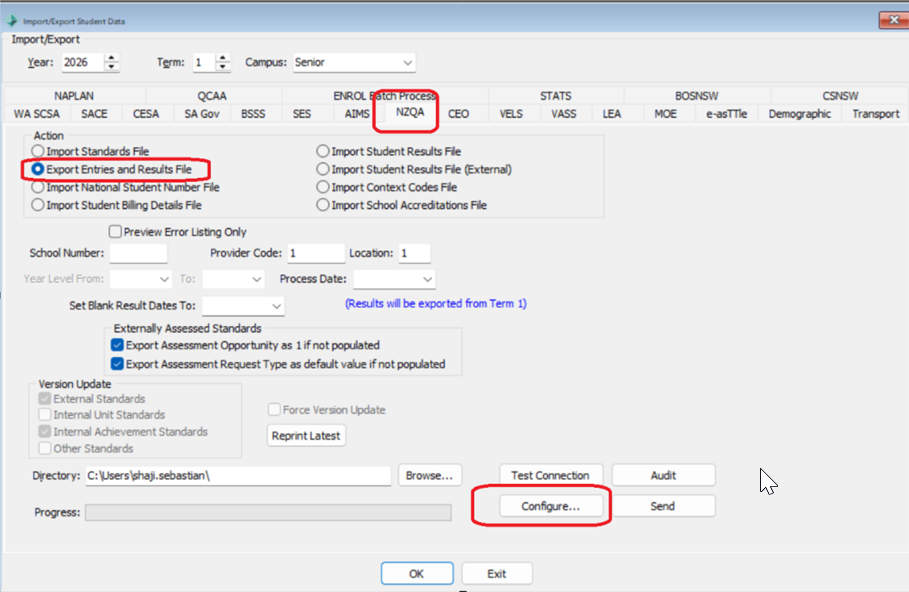The image size is (909, 592).
Task: Open the LEA tab
Action: (x=612, y=114)
